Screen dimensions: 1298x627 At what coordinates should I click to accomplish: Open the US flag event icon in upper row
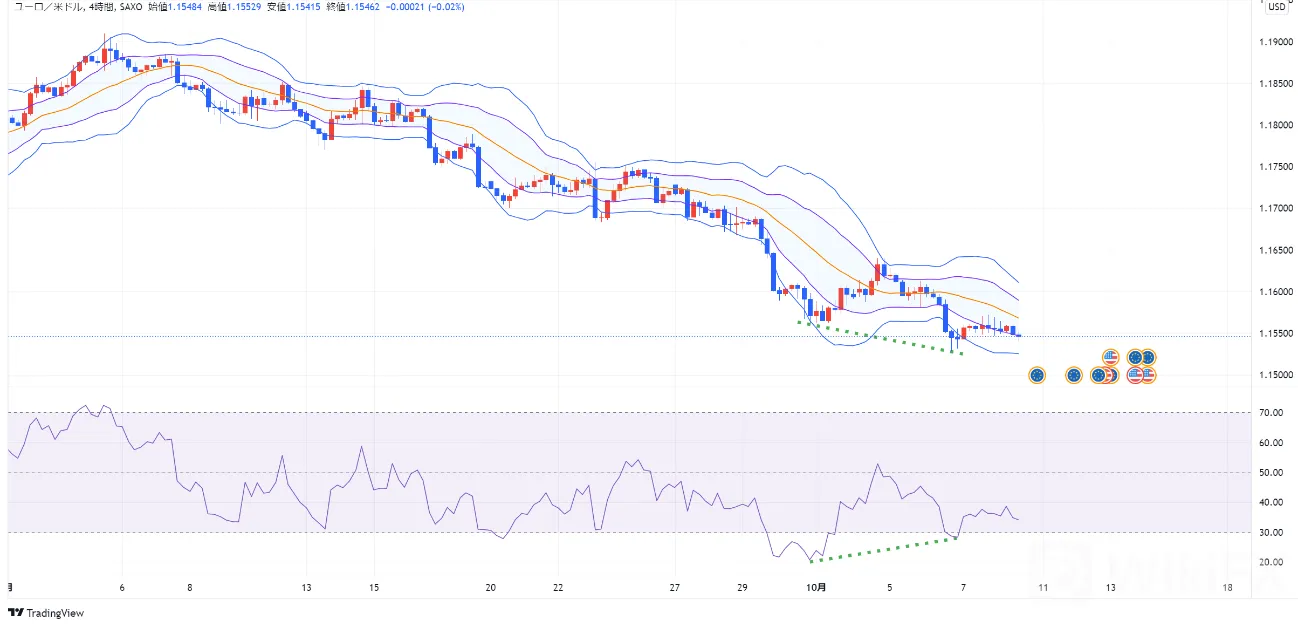point(1110,357)
